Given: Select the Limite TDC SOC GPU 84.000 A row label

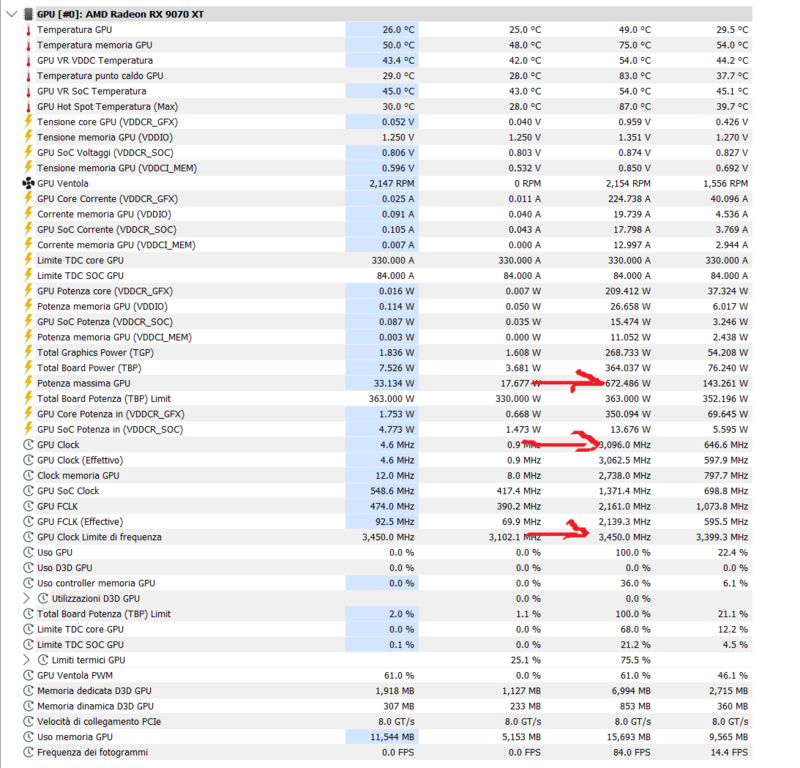Looking at the screenshot, I should [x=80, y=276].
